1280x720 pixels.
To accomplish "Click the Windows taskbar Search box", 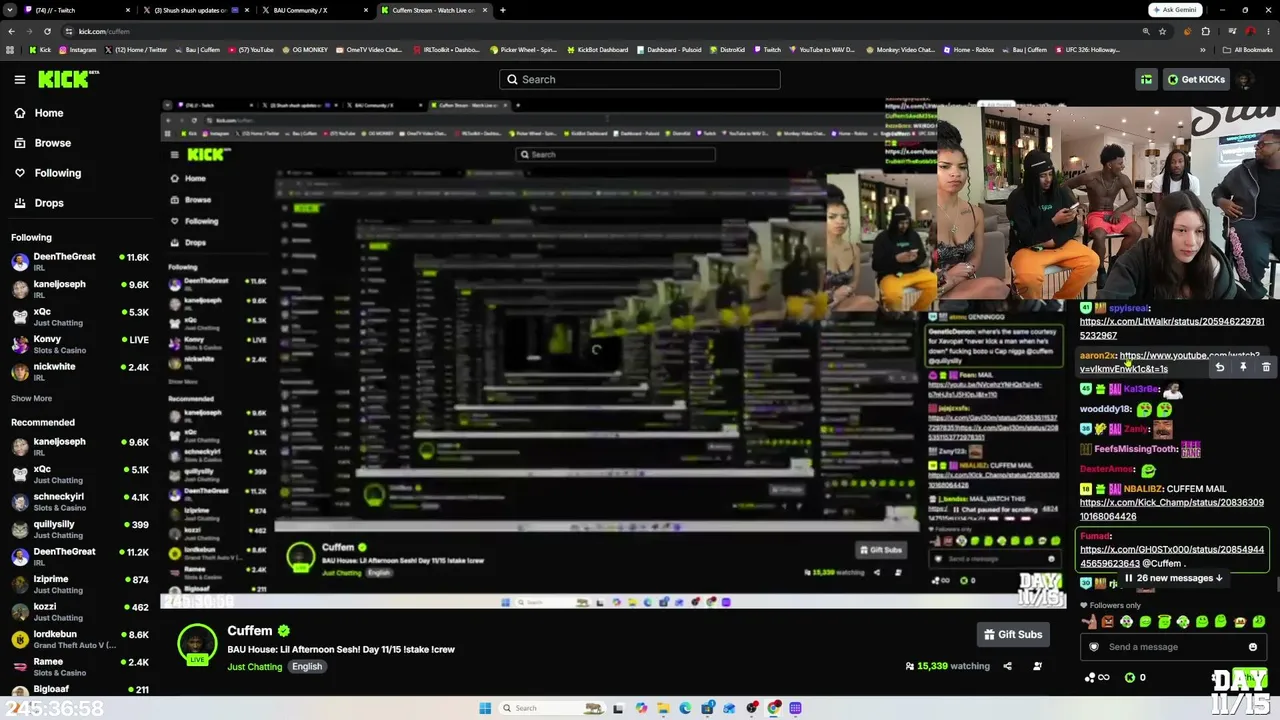I will click(552, 708).
